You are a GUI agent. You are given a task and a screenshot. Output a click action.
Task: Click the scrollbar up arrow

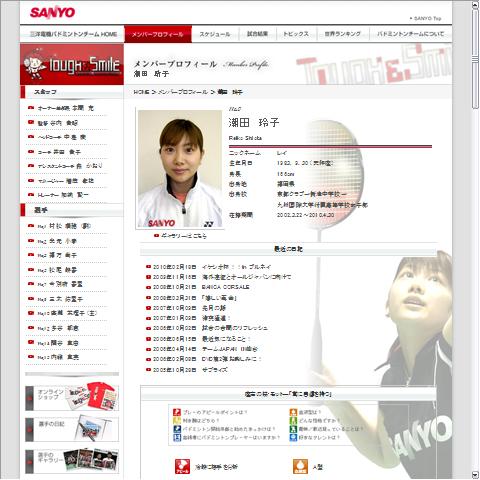pyautogui.click(x=475, y=5)
